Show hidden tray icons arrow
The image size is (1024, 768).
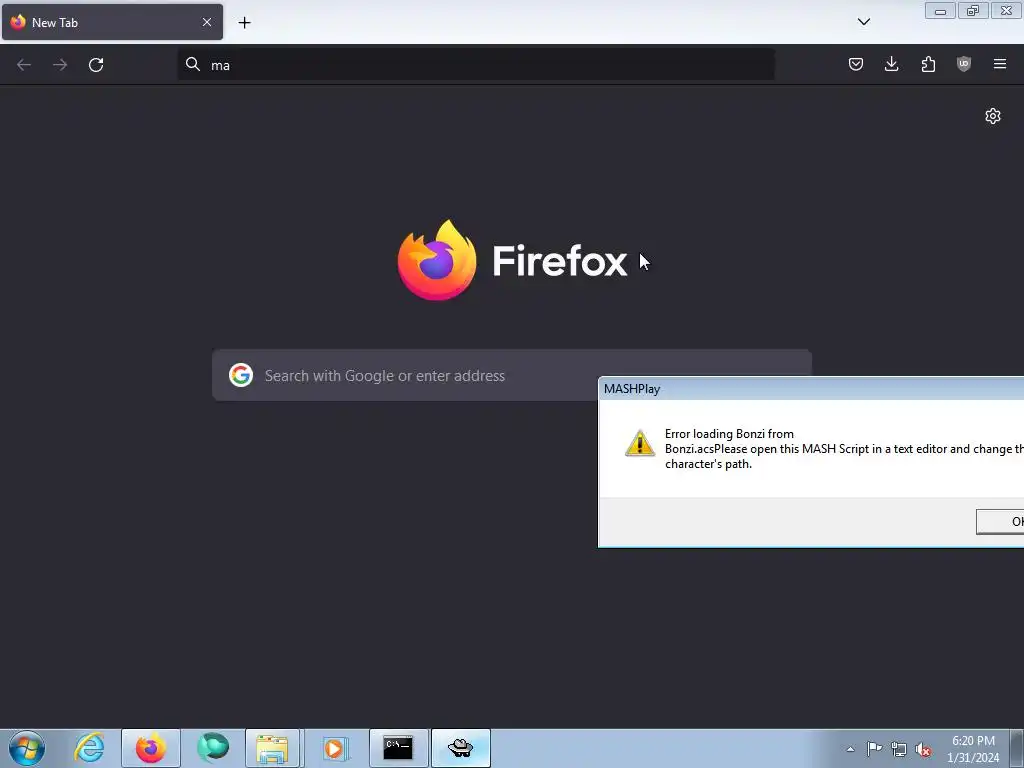pos(850,749)
